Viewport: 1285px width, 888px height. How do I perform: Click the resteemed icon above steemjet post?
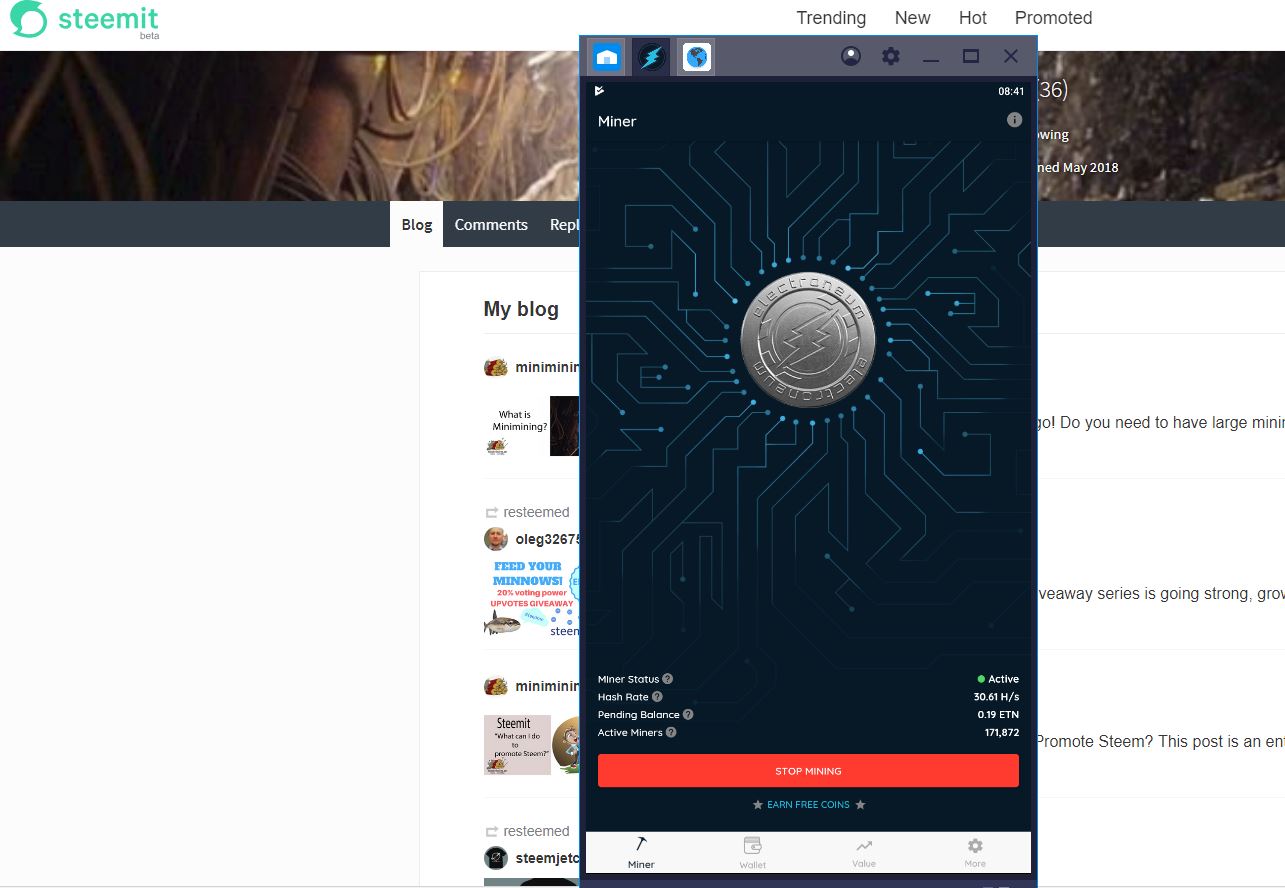tap(491, 832)
